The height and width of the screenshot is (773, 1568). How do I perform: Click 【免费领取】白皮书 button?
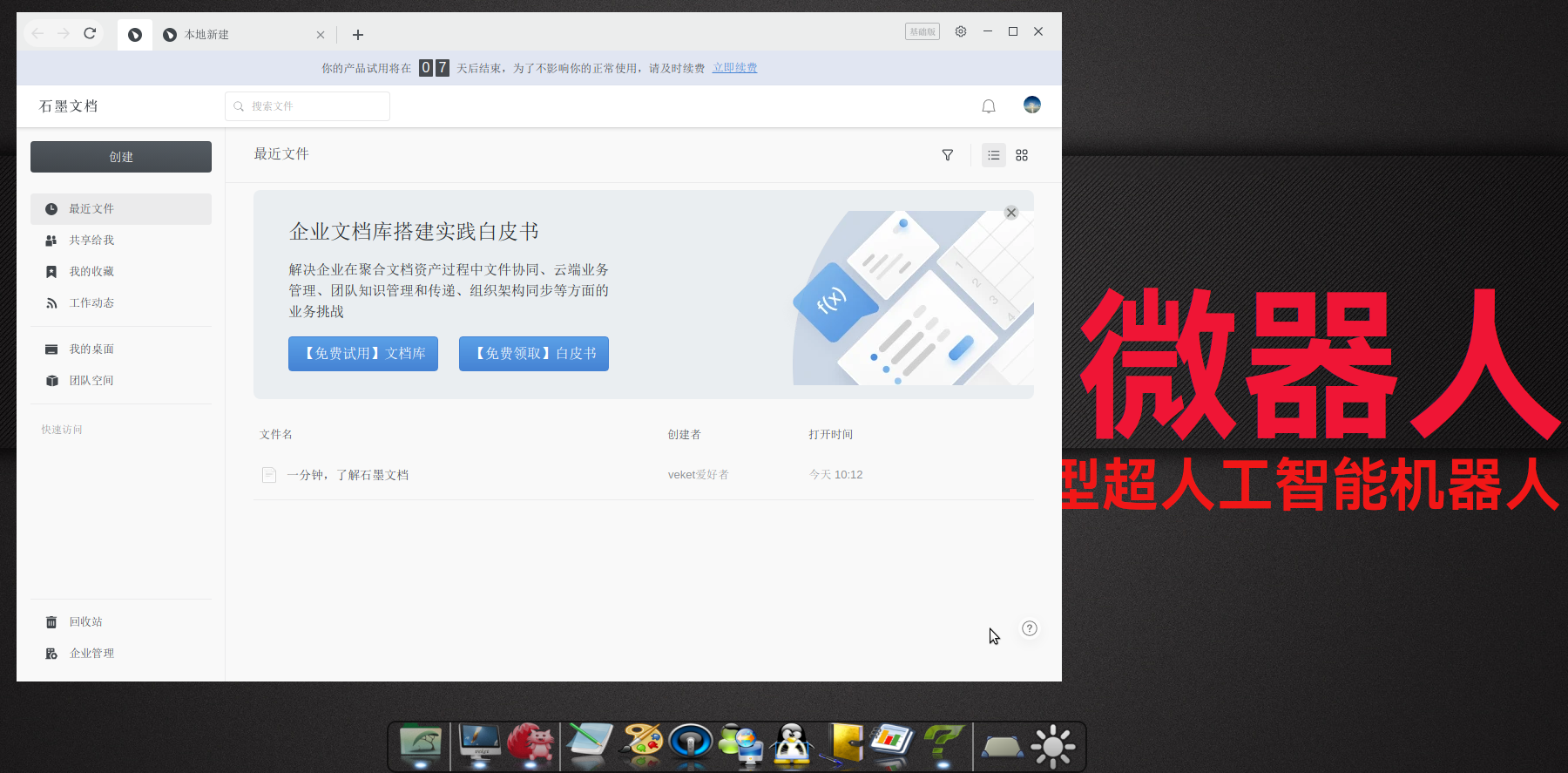click(x=534, y=354)
